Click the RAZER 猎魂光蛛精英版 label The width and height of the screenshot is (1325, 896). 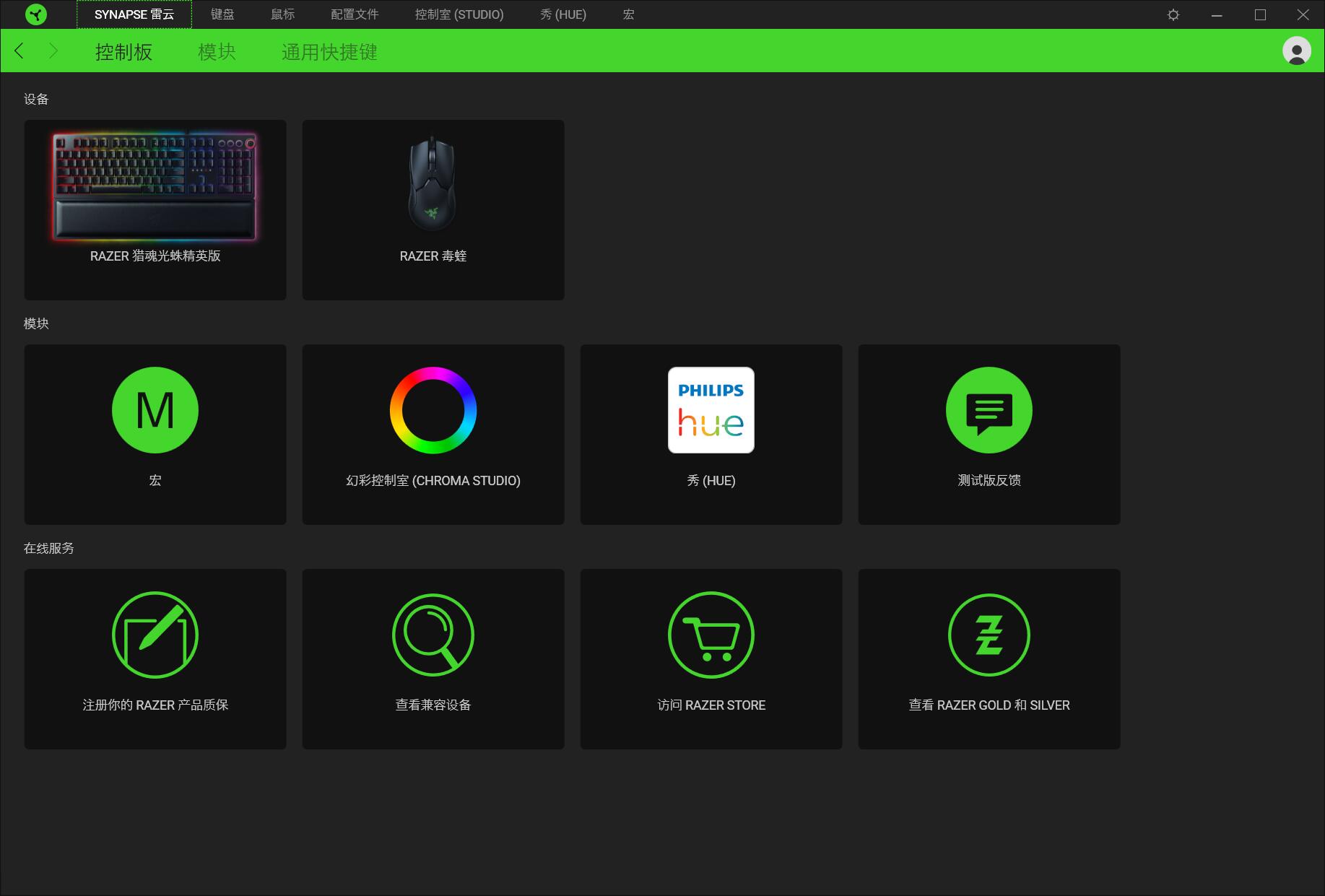click(155, 256)
